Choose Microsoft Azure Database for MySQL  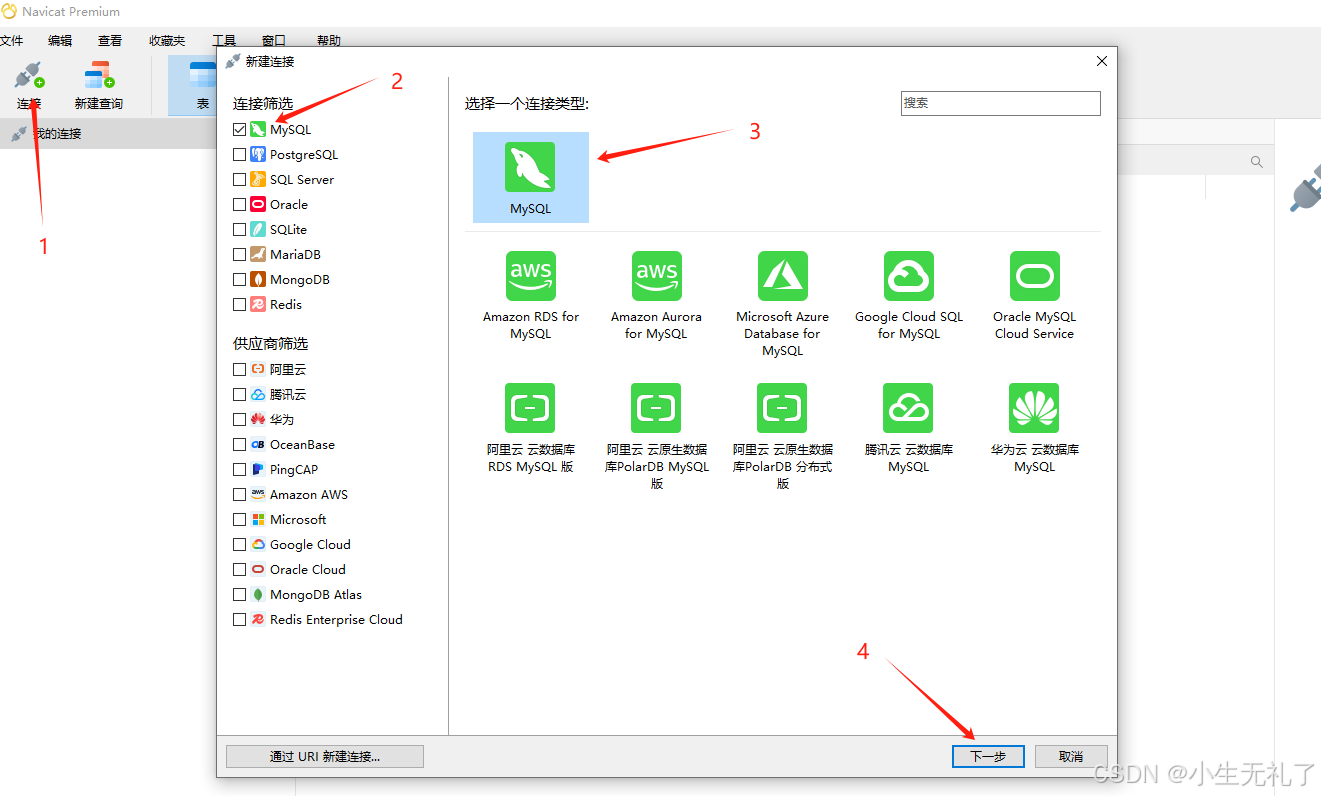point(782,304)
